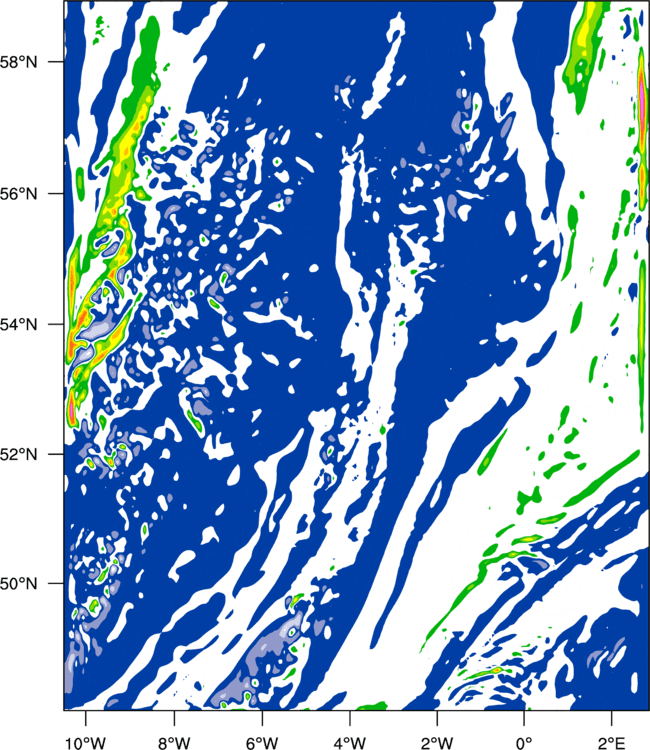Click the 6°W longitude label
Image resolution: width=650 pixels, height=750 pixels.
[262, 743]
